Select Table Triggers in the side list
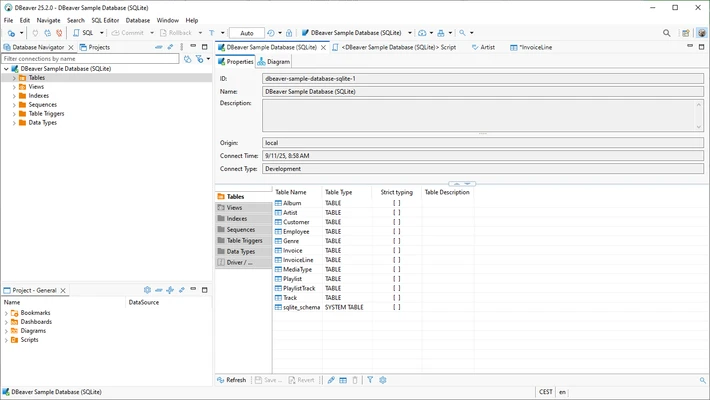This screenshot has height=400, width=710. click(244, 241)
